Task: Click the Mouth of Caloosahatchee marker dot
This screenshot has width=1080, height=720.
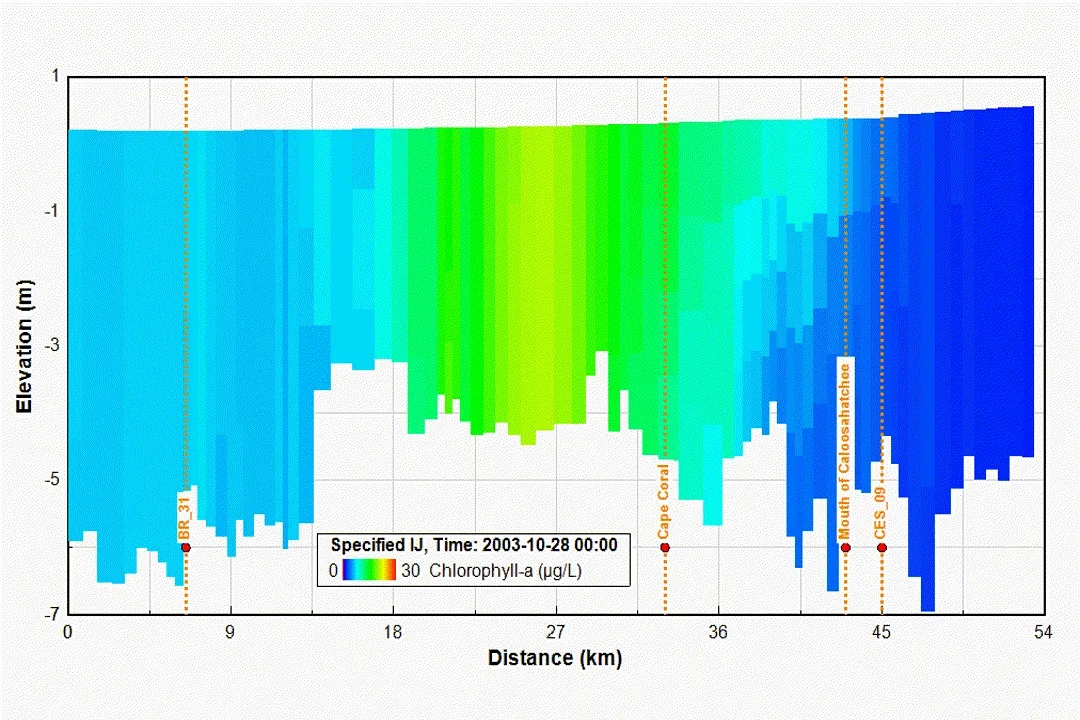Action: (x=845, y=547)
